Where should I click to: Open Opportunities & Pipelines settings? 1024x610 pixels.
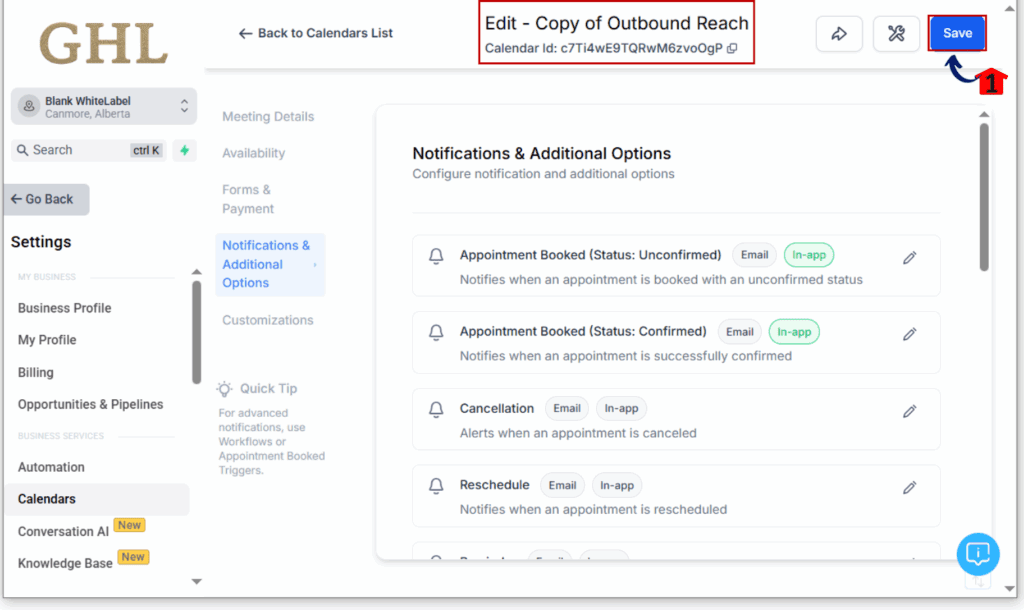tap(91, 404)
